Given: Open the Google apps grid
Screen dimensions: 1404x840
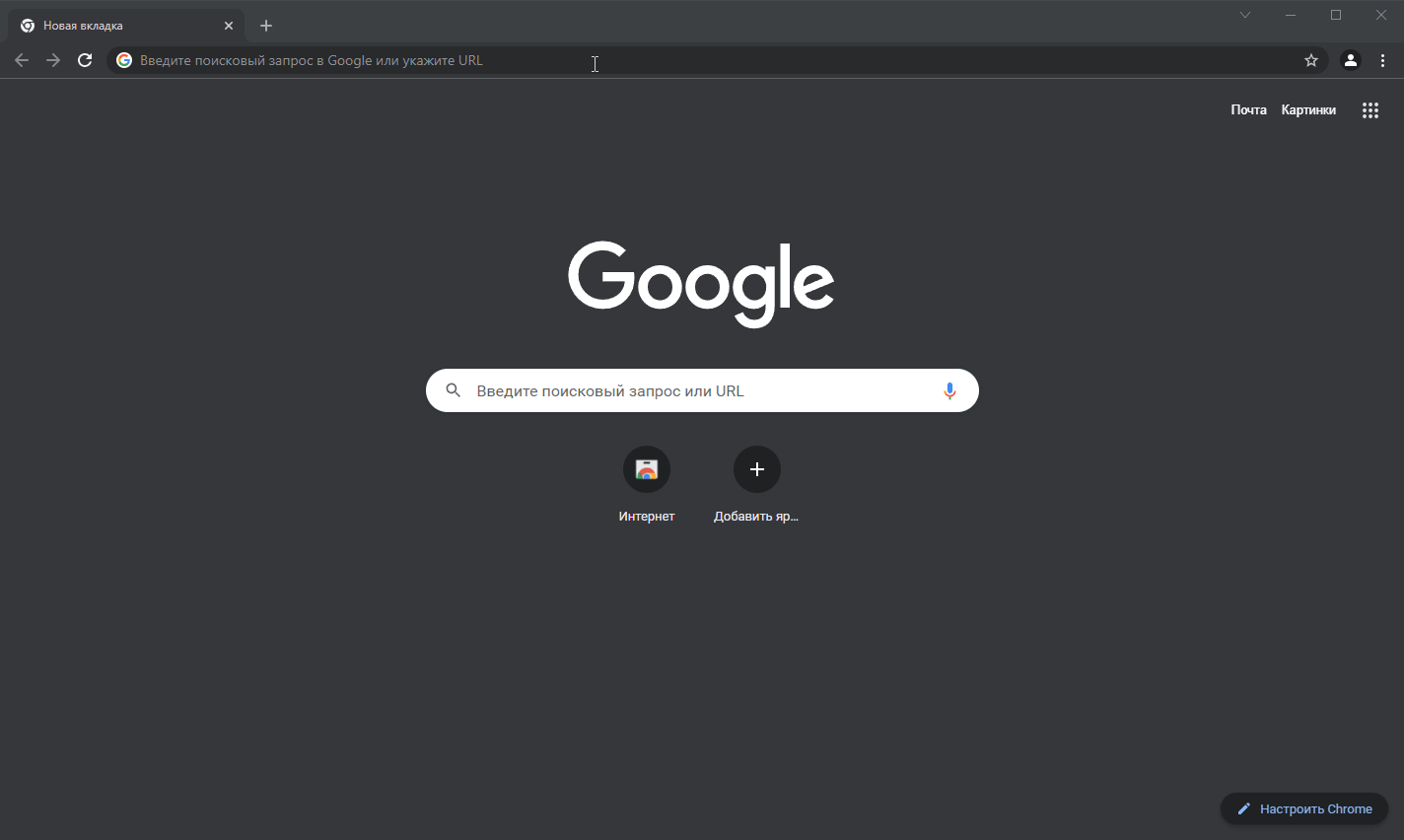Looking at the screenshot, I should (1370, 110).
